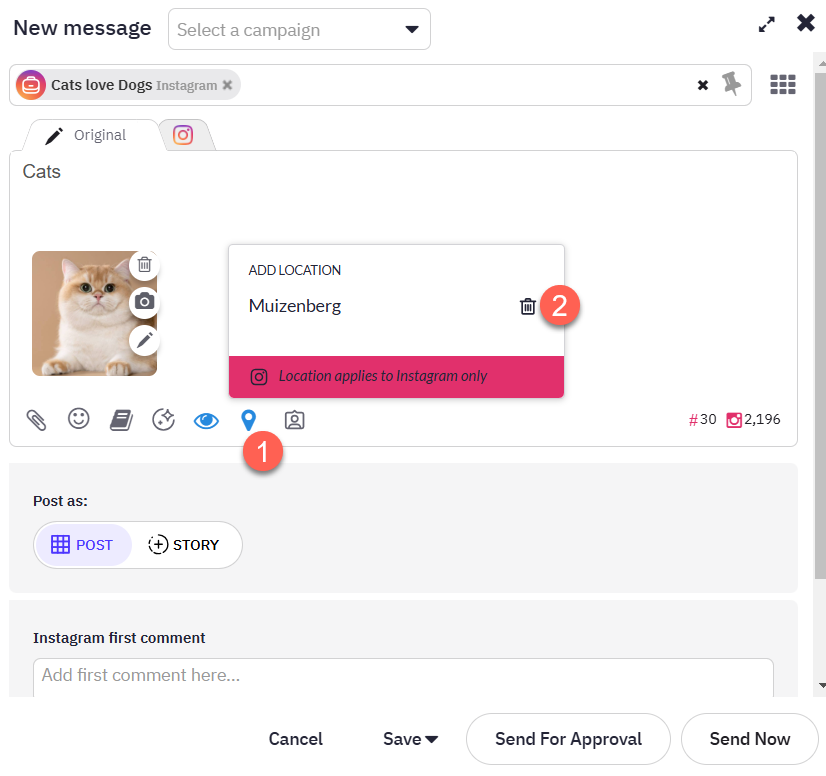The width and height of the screenshot is (826, 776).
Task: Open the content library book icon
Action: [x=121, y=420]
